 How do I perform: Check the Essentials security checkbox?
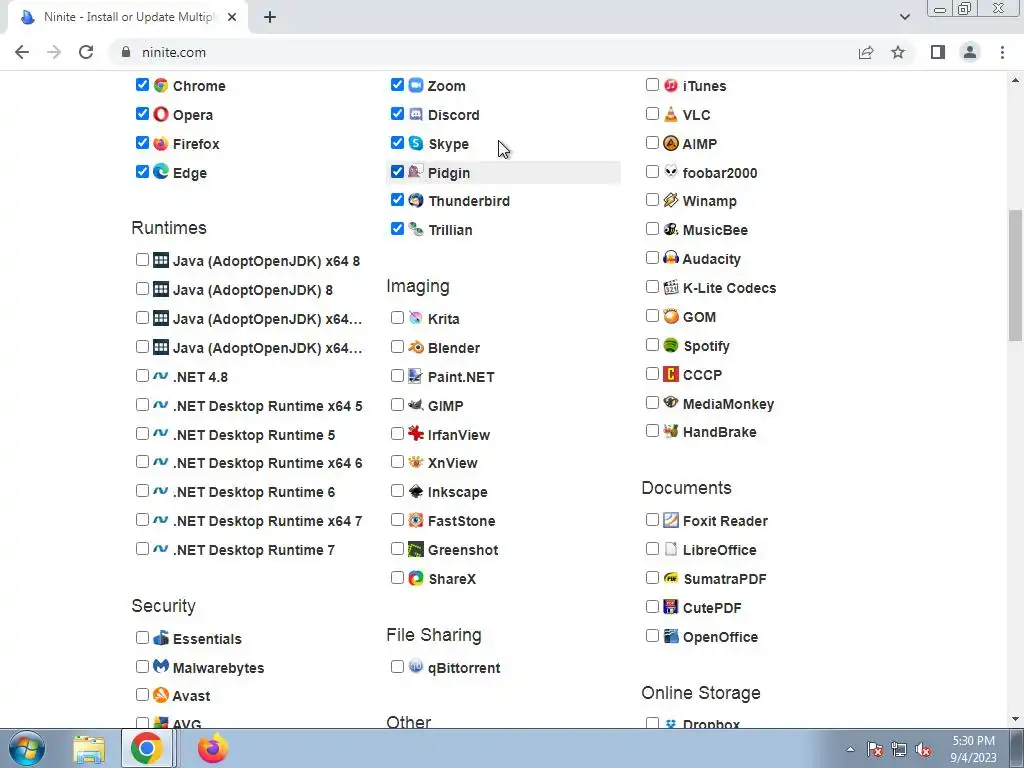point(142,637)
